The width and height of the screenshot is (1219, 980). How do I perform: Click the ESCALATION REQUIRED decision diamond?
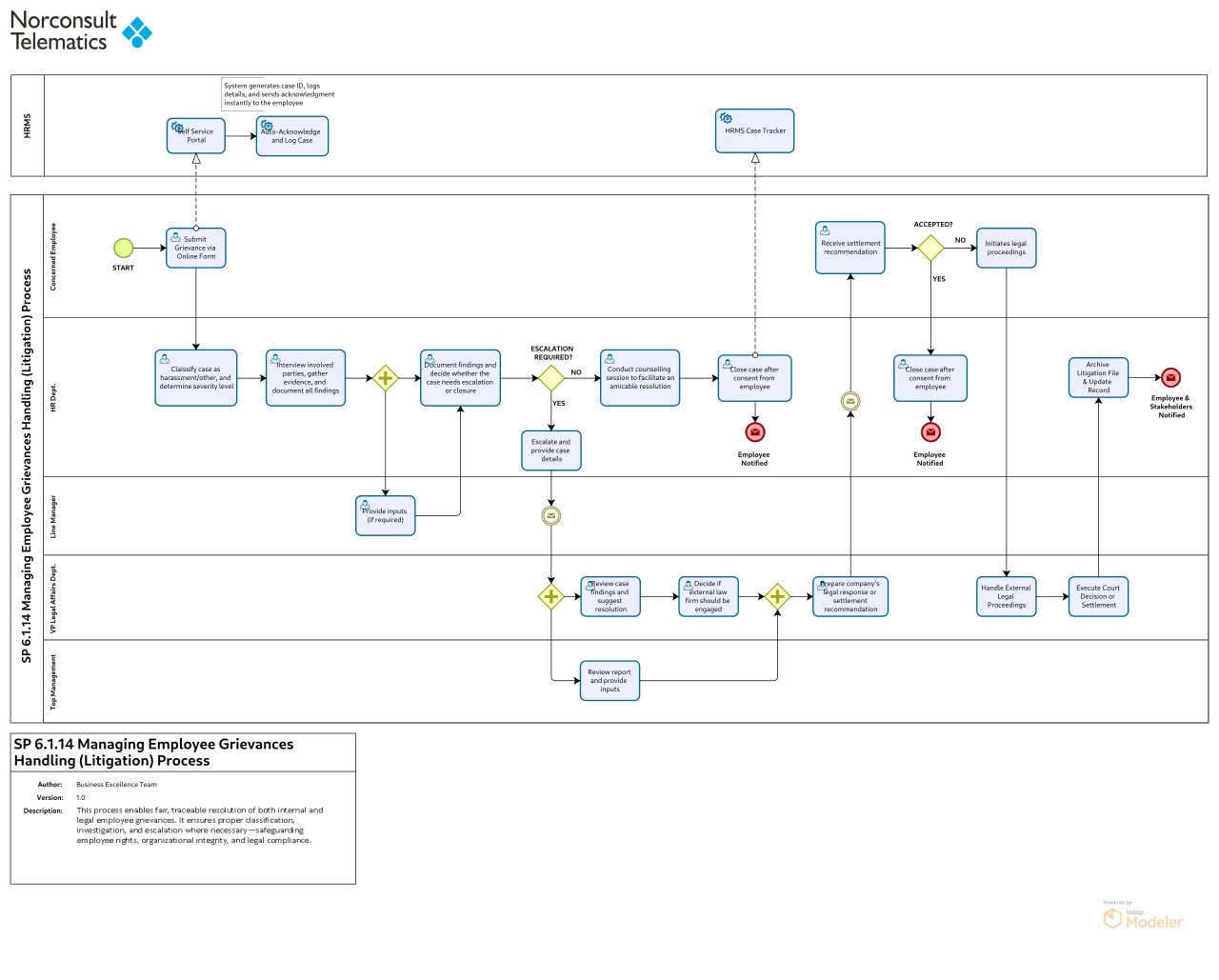551,378
